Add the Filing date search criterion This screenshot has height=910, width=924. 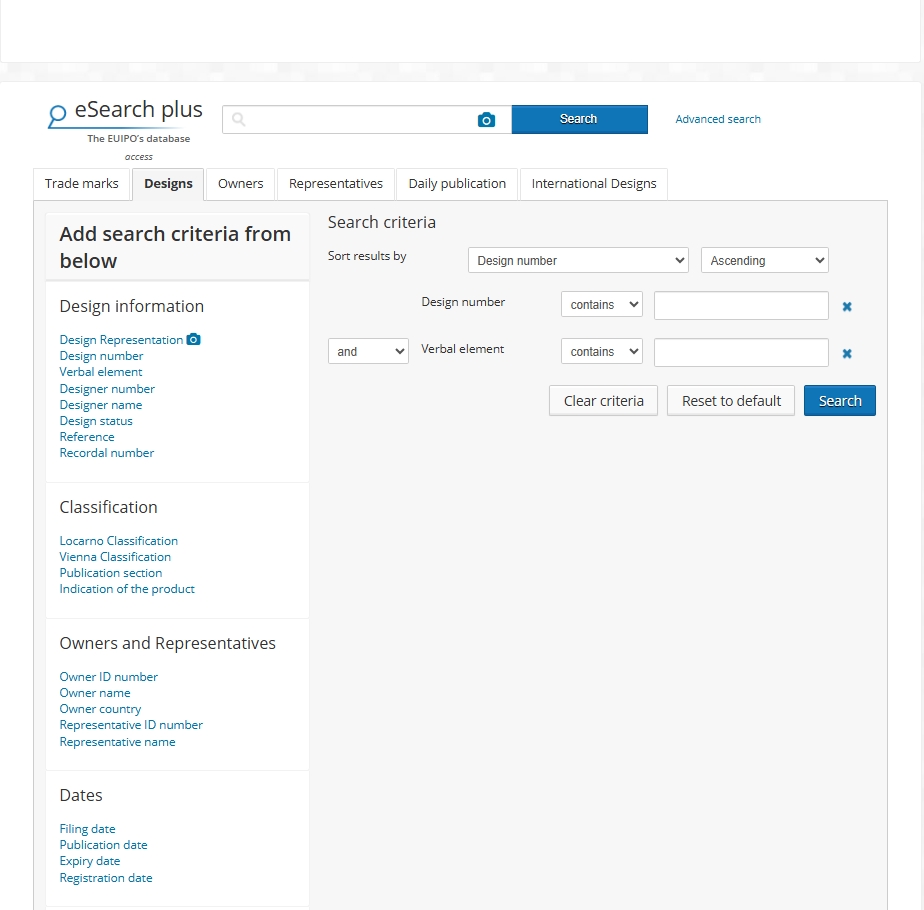[x=87, y=829]
